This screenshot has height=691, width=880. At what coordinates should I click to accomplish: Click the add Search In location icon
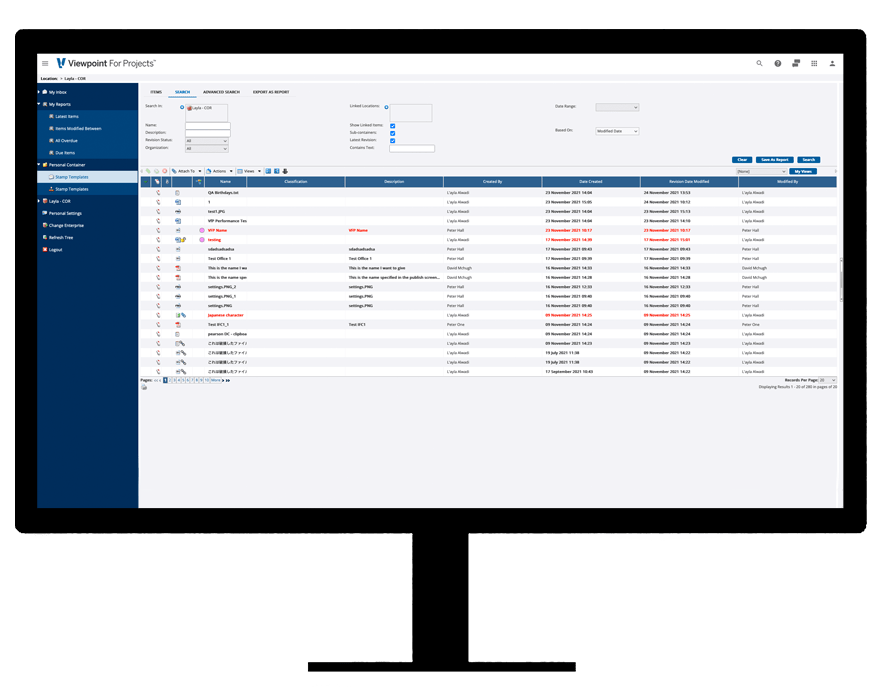[182, 107]
